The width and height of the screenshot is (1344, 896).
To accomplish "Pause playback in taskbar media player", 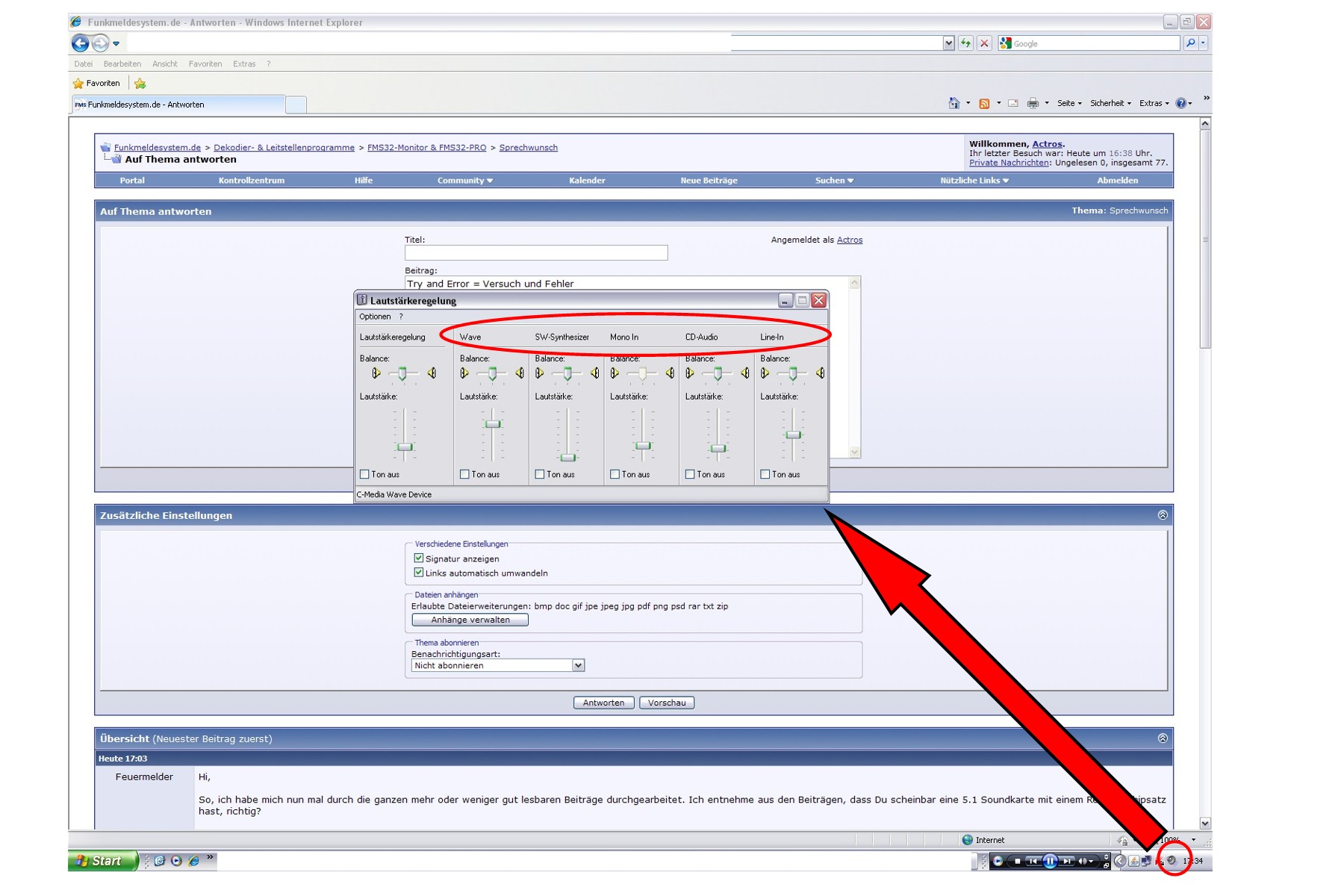I will [x=1050, y=861].
